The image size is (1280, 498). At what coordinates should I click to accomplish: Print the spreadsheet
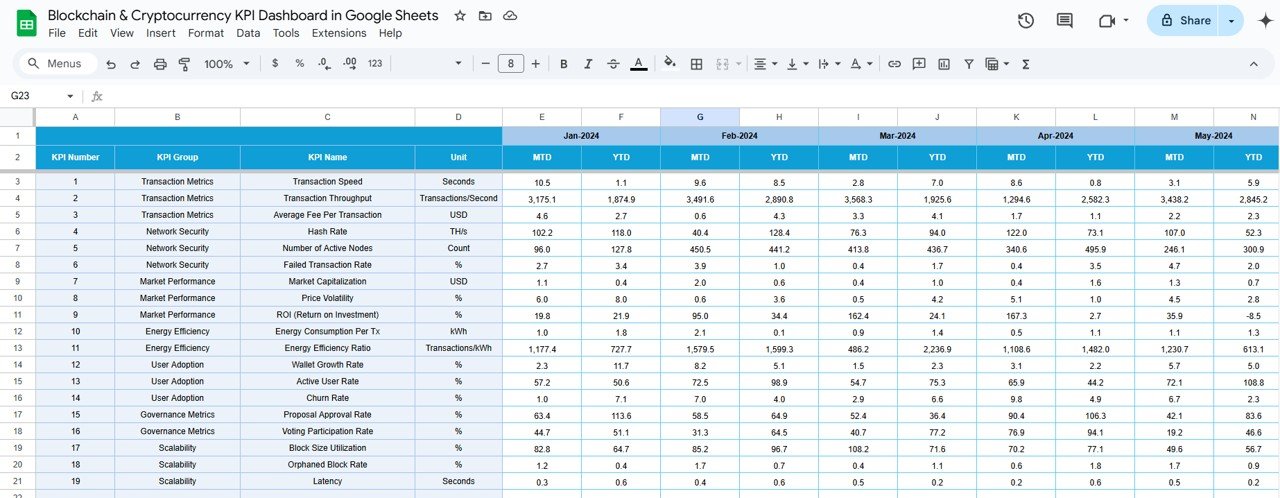coord(160,64)
